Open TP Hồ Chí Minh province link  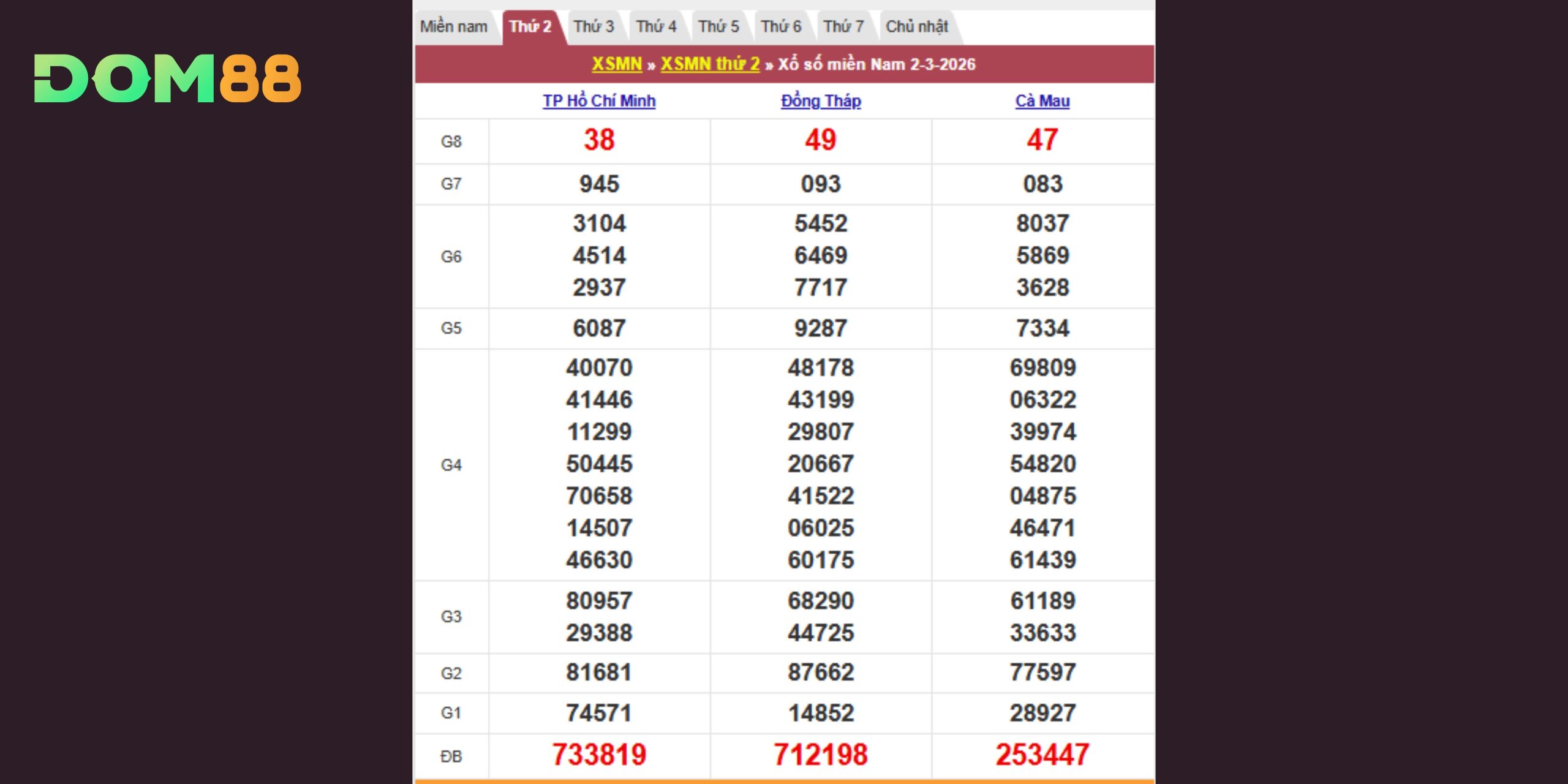tap(599, 101)
